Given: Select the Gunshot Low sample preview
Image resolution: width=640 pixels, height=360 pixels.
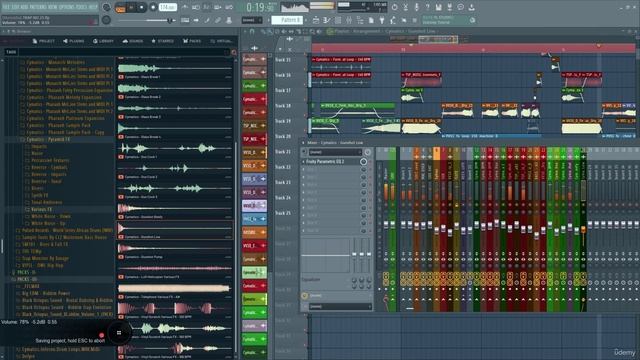Looking at the screenshot, I should (175, 230).
